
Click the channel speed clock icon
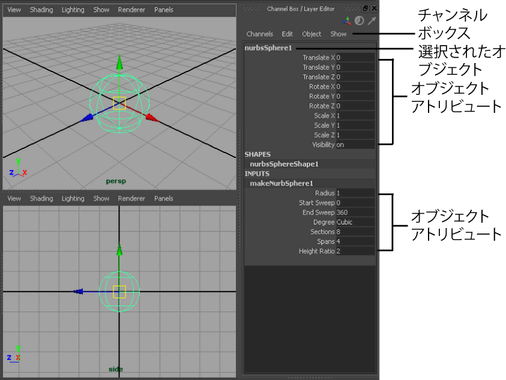pyautogui.click(x=359, y=21)
